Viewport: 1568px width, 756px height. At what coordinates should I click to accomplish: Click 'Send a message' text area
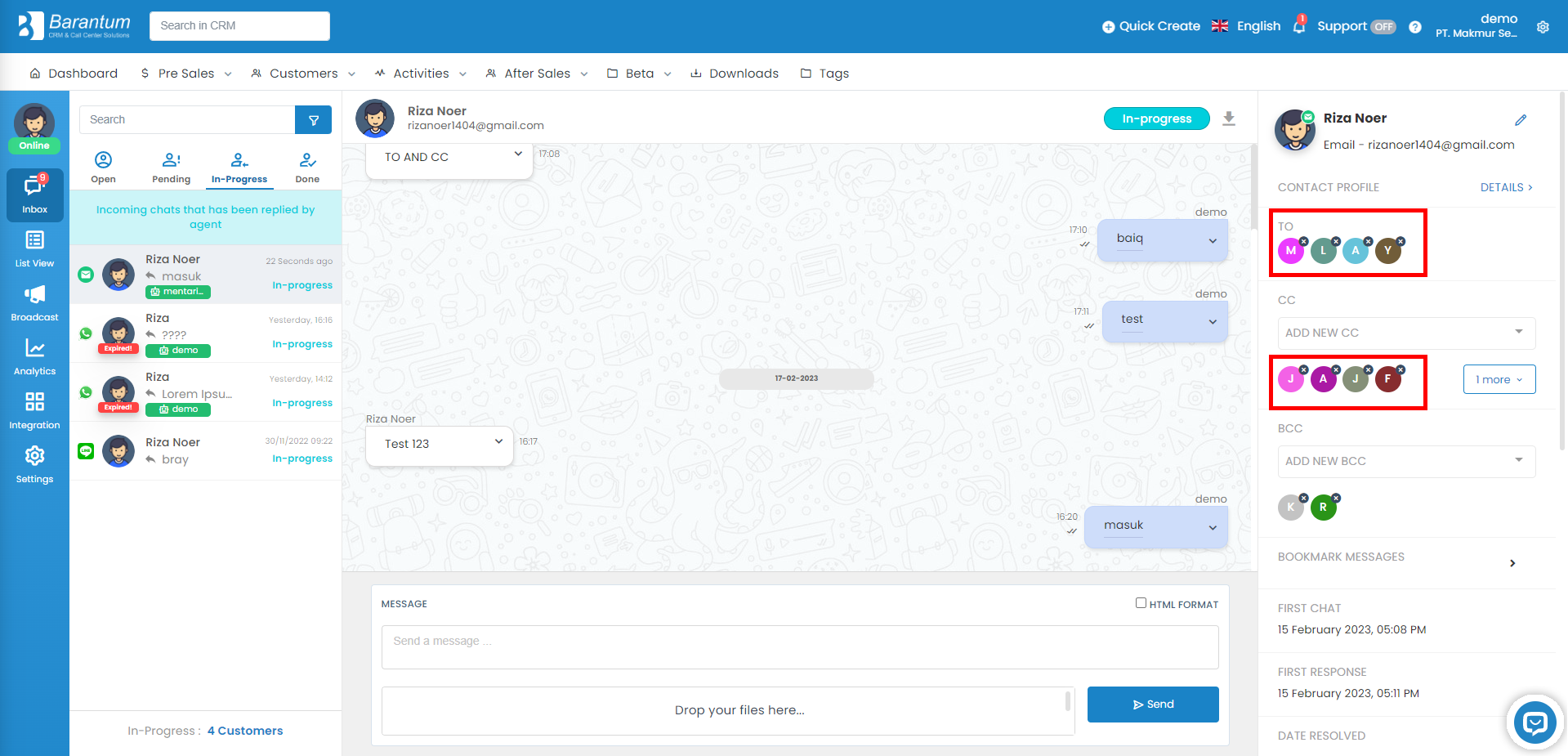(x=800, y=647)
